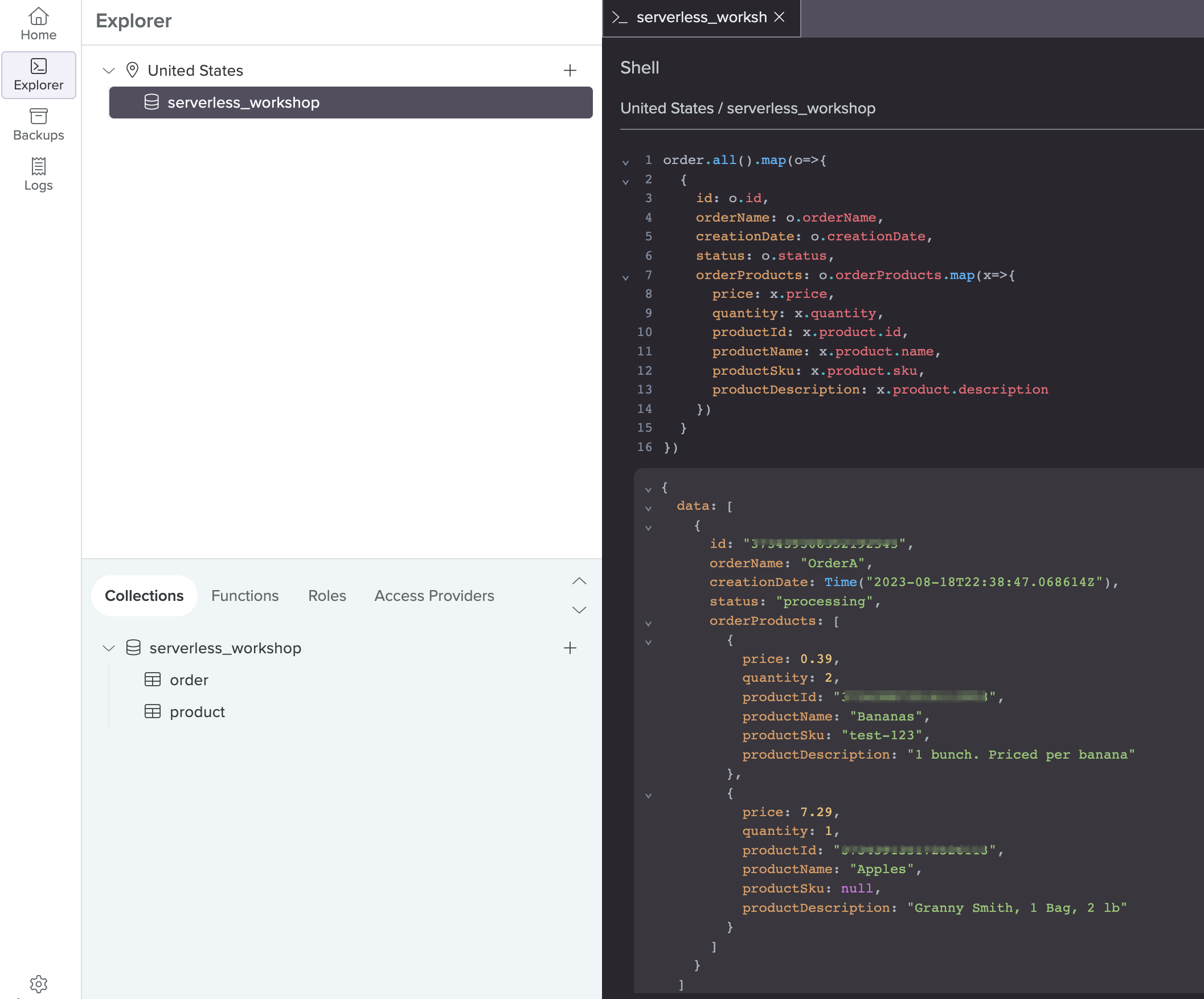The image size is (1204, 999).
Task: Click the up chevron beside tabs
Action: pyautogui.click(x=579, y=581)
